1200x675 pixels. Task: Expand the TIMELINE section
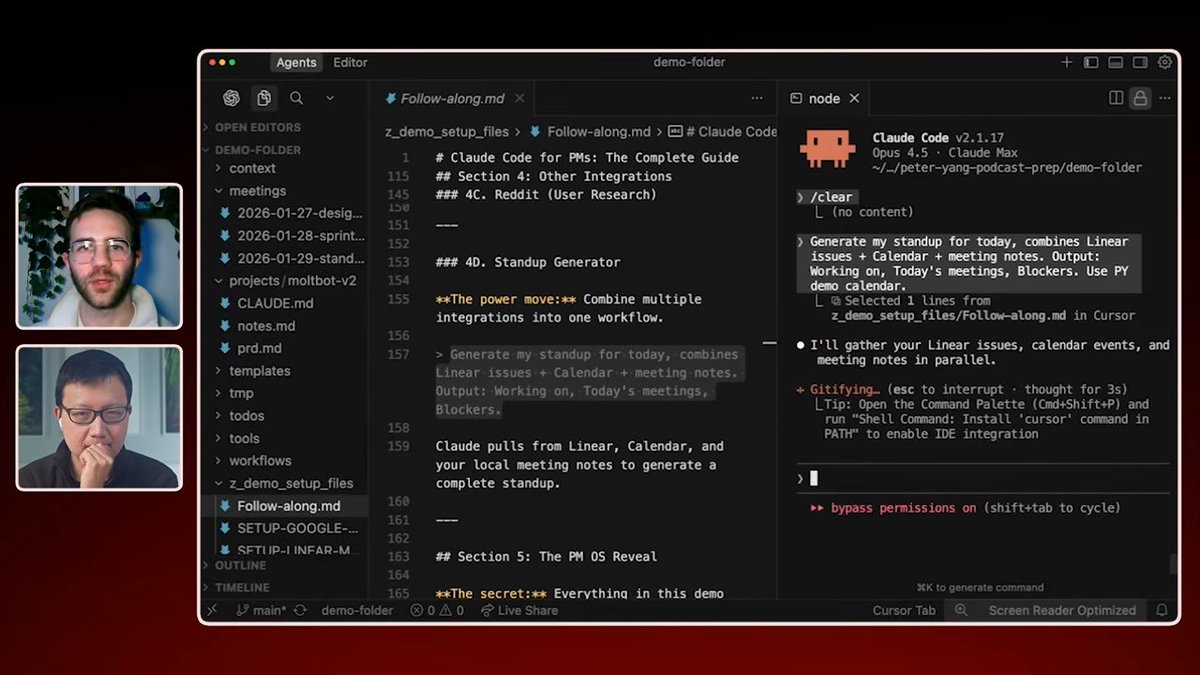tap(242, 588)
